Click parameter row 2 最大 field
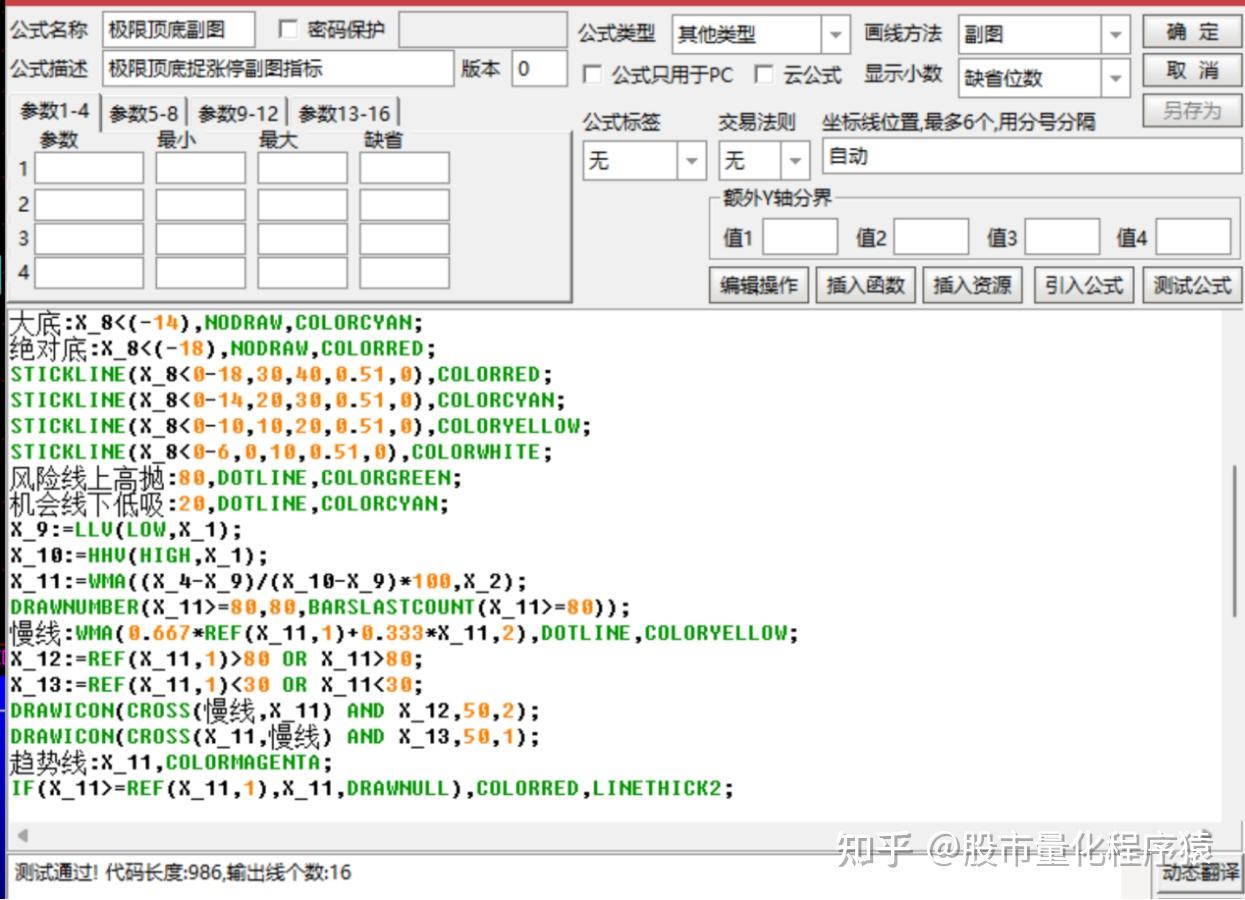Screen dimensions: 1245x900 pyautogui.click(x=302, y=205)
